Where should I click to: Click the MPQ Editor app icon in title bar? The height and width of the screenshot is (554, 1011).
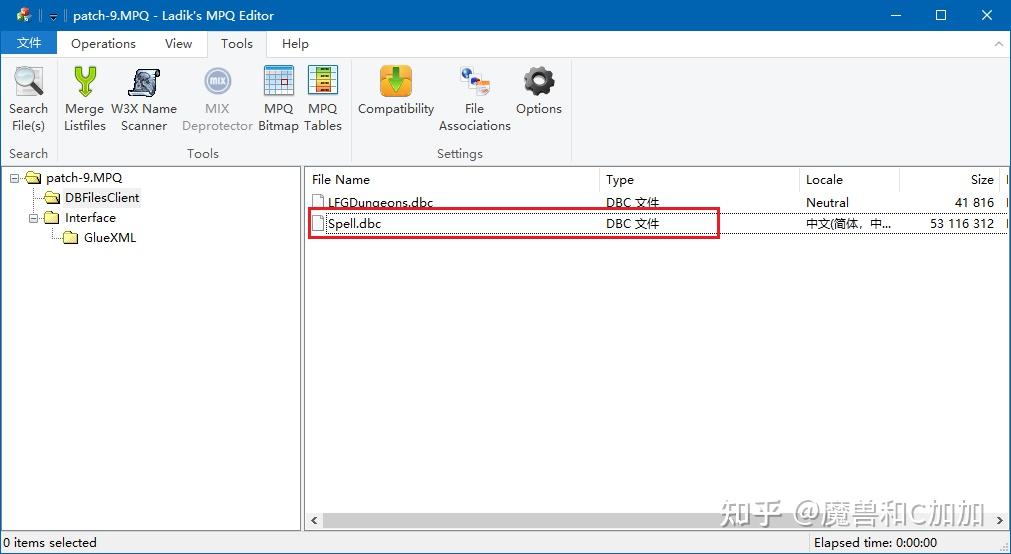(x=25, y=15)
